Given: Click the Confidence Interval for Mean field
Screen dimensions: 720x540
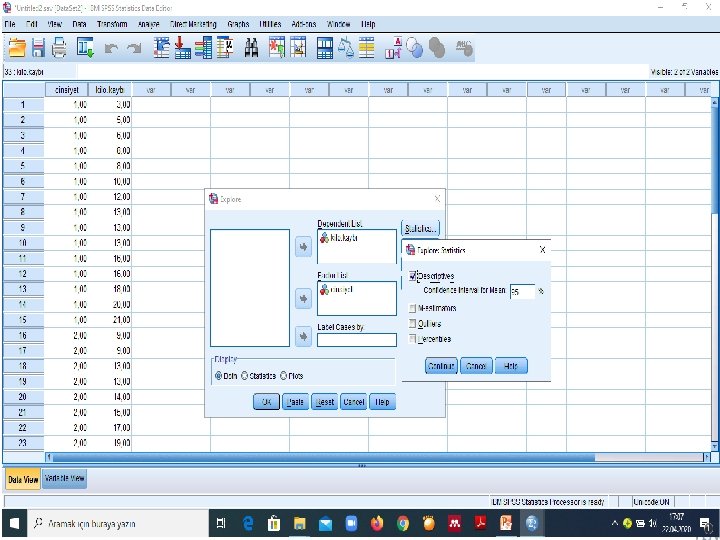Looking at the screenshot, I should point(523,291).
